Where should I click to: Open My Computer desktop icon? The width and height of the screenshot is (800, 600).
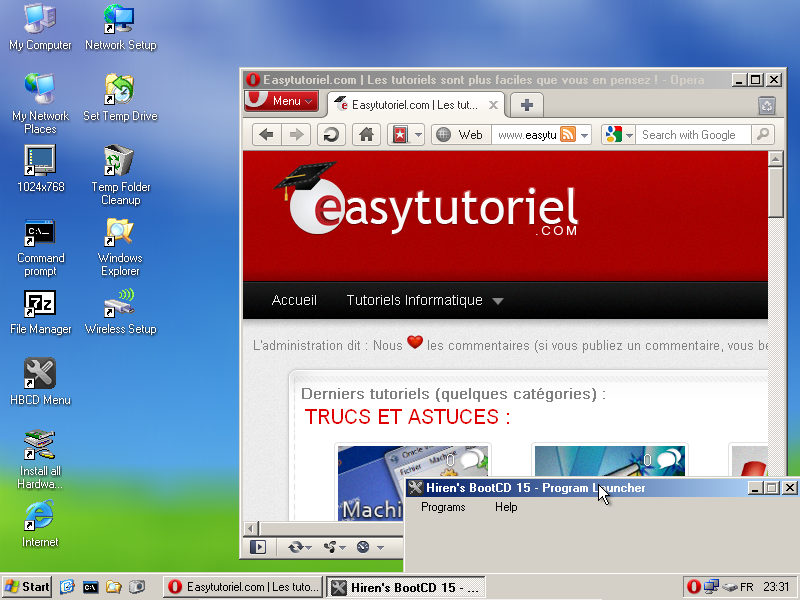click(40, 28)
